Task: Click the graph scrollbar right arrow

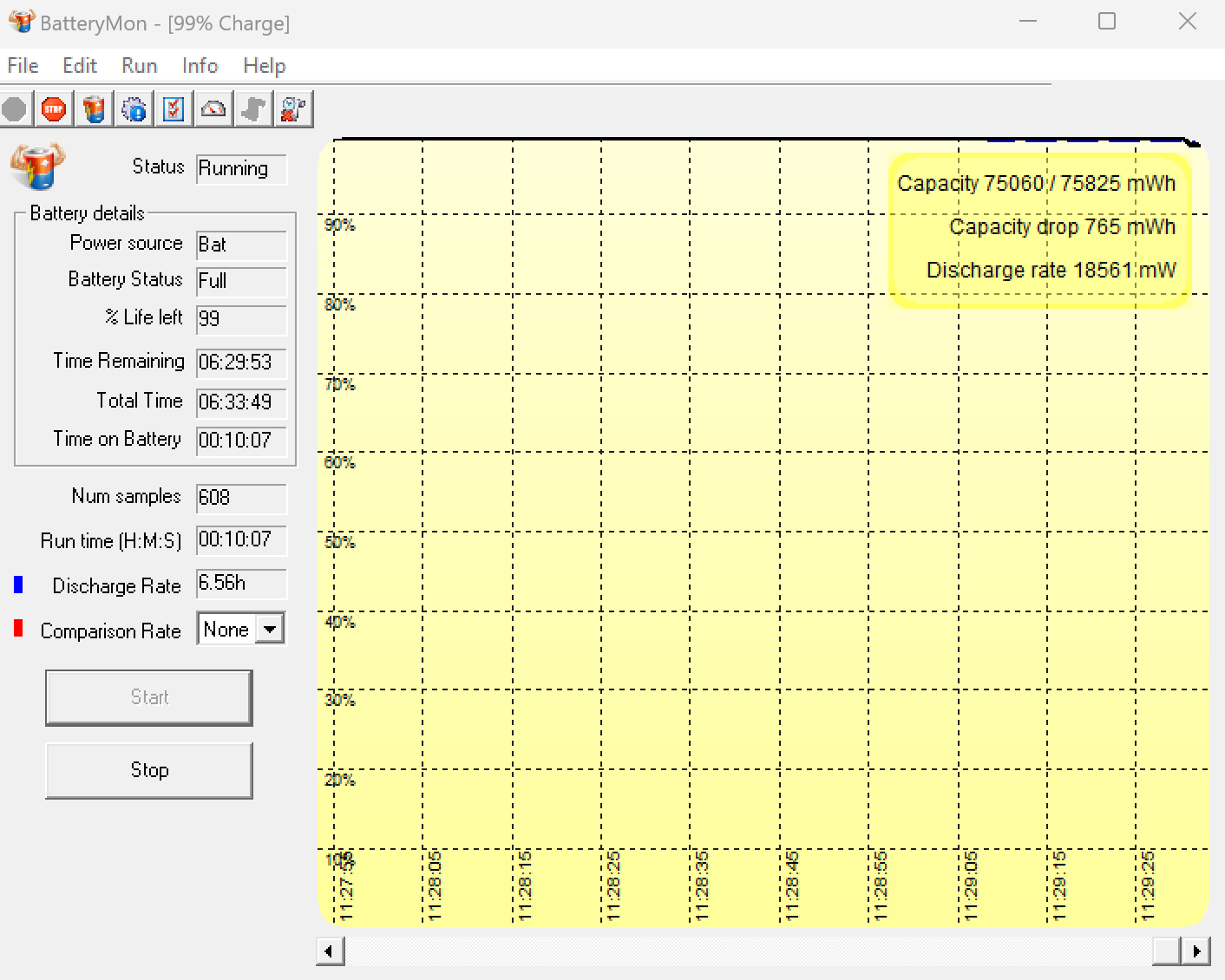Action: pyautogui.click(x=1197, y=951)
